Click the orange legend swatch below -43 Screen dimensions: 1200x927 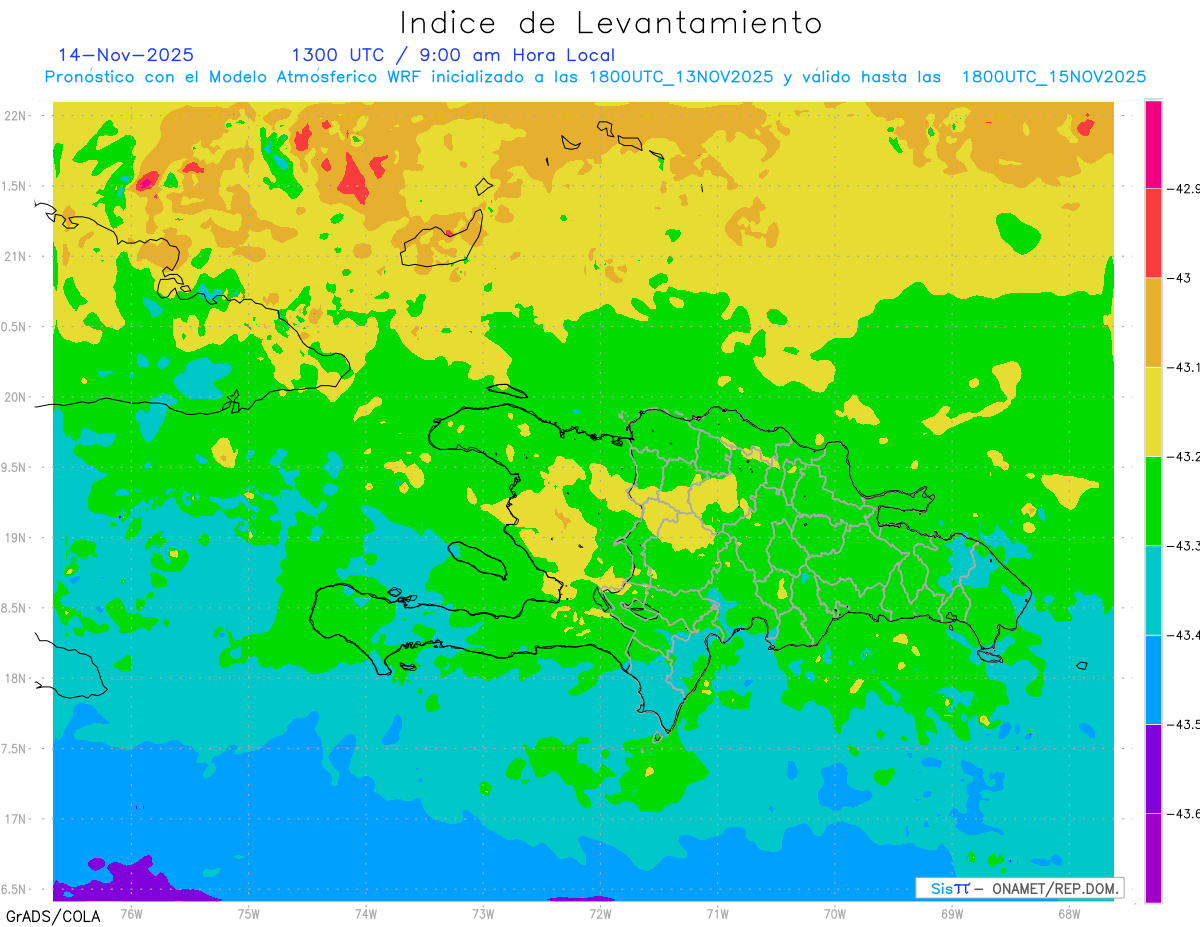1153,322
